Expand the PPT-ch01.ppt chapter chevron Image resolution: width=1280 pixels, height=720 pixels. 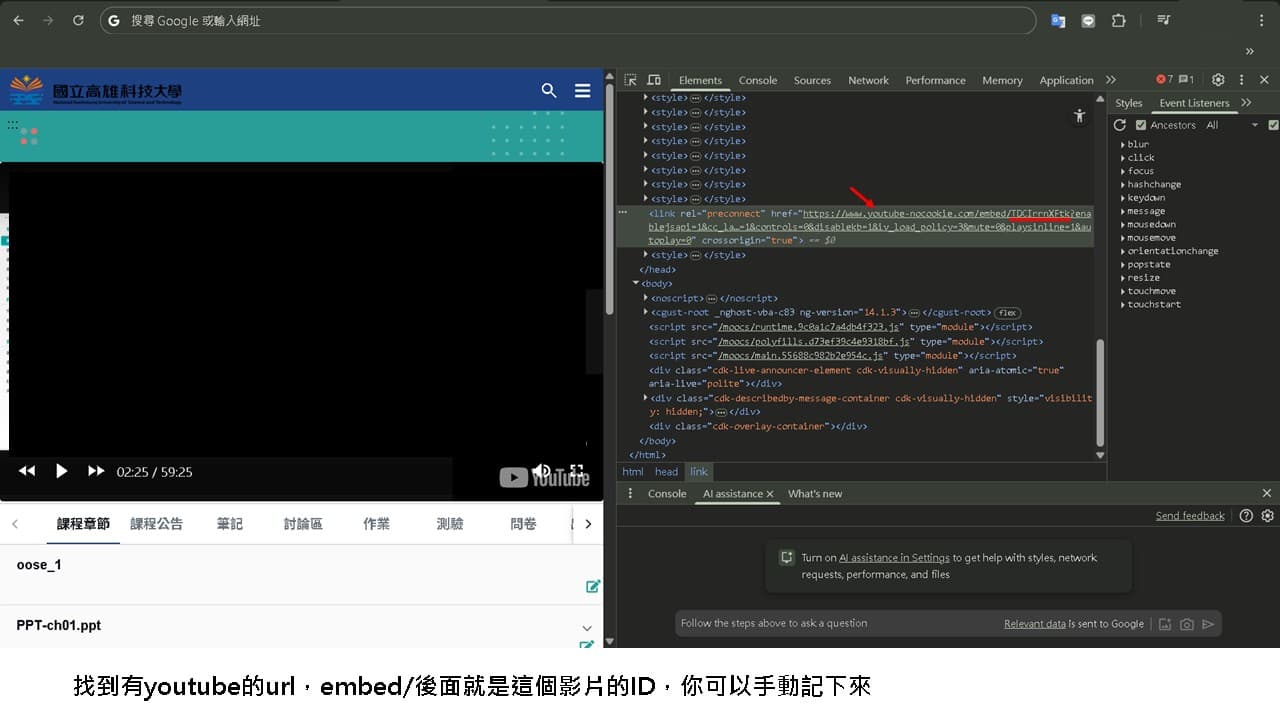coord(587,628)
